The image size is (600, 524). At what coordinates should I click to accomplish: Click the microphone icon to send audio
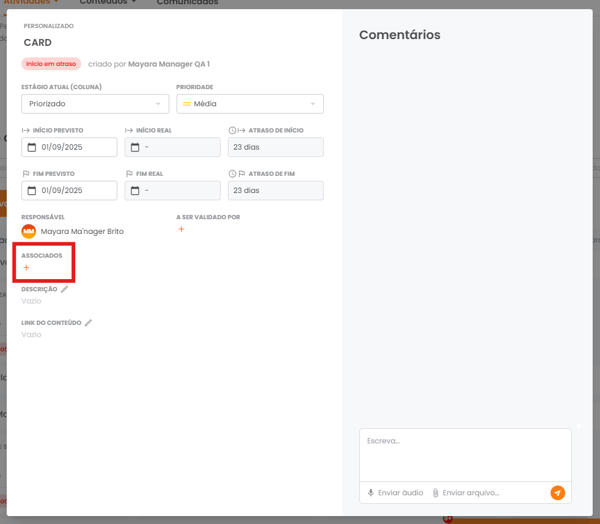coord(371,493)
